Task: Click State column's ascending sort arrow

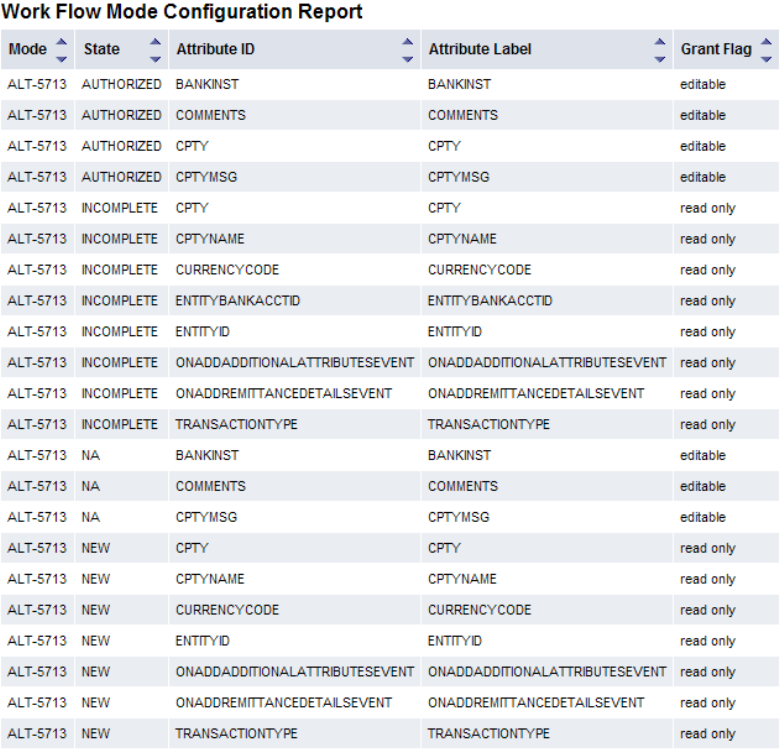Action: [x=154, y=42]
